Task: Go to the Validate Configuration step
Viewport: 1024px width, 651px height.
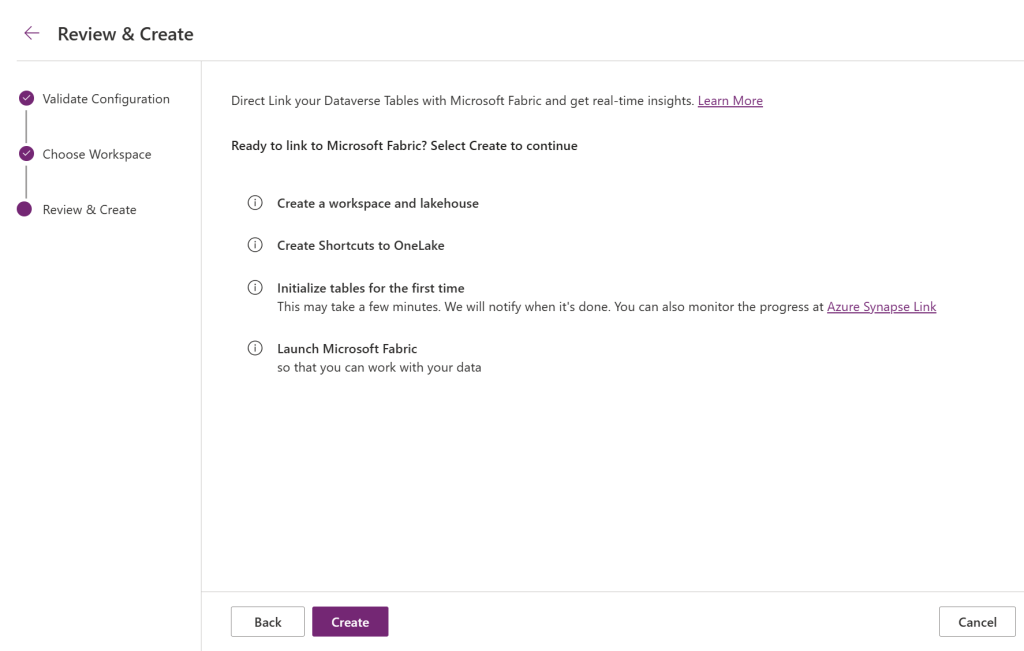Action: 106,99
